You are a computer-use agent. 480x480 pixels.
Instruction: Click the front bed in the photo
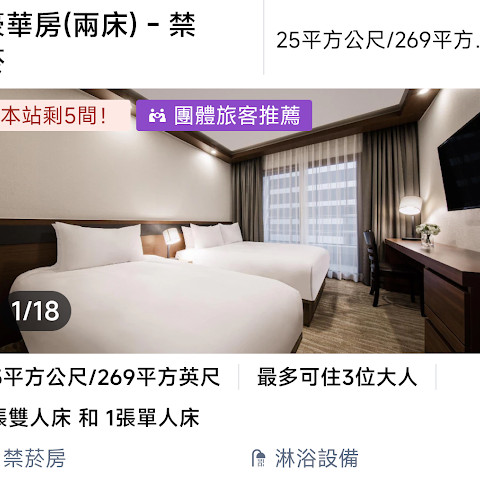point(157,300)
